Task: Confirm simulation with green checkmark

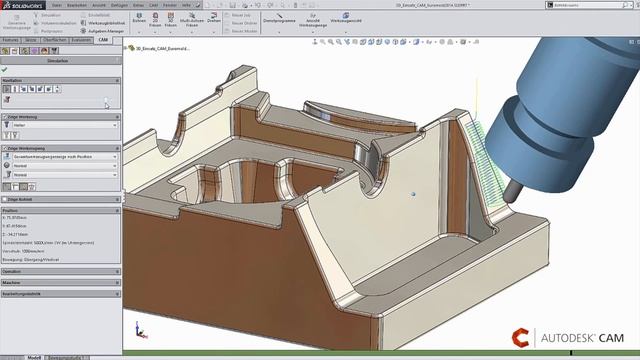Action: [x=4, y=70]
